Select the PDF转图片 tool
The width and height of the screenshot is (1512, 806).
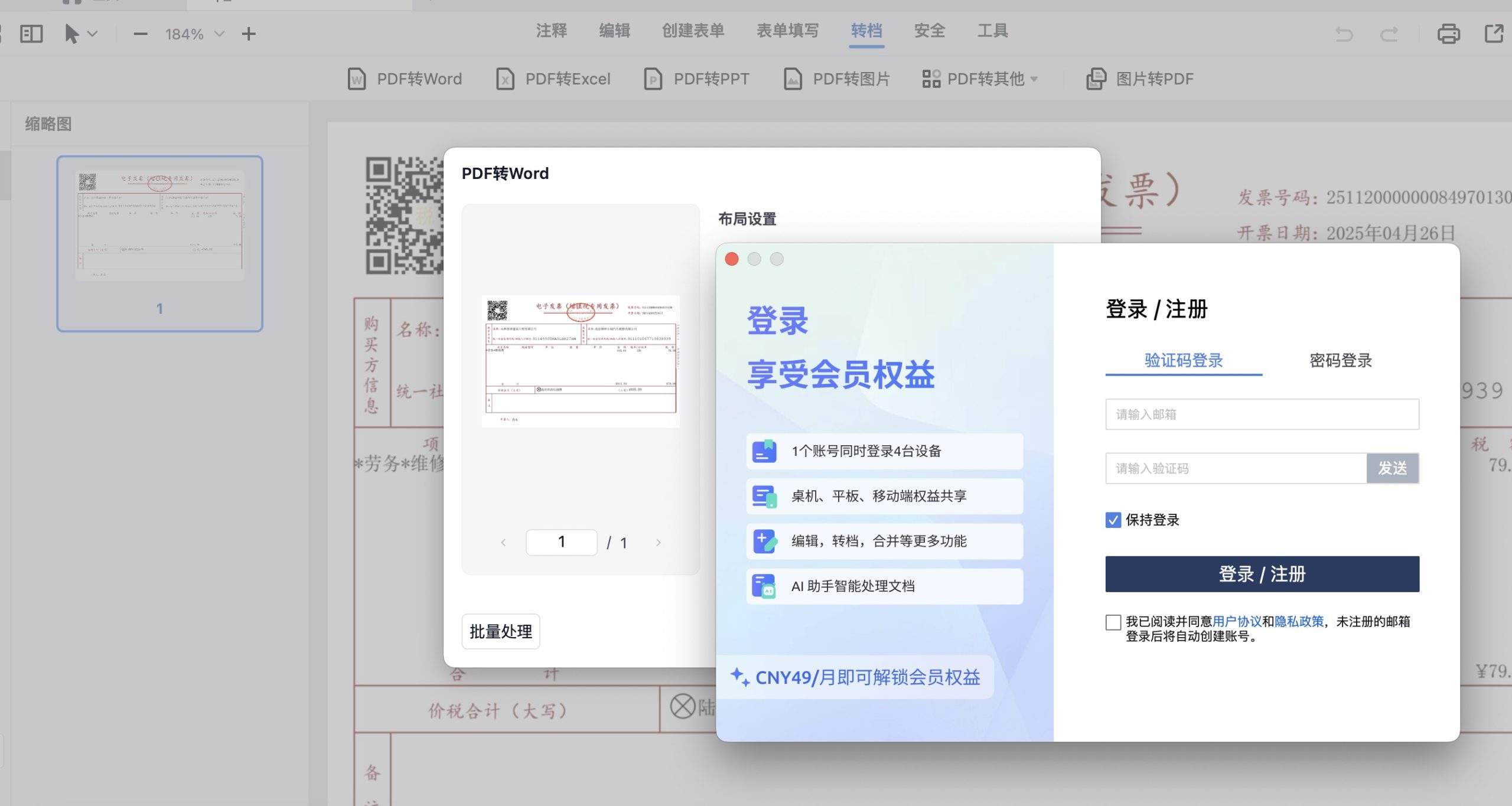click(836, 79)
